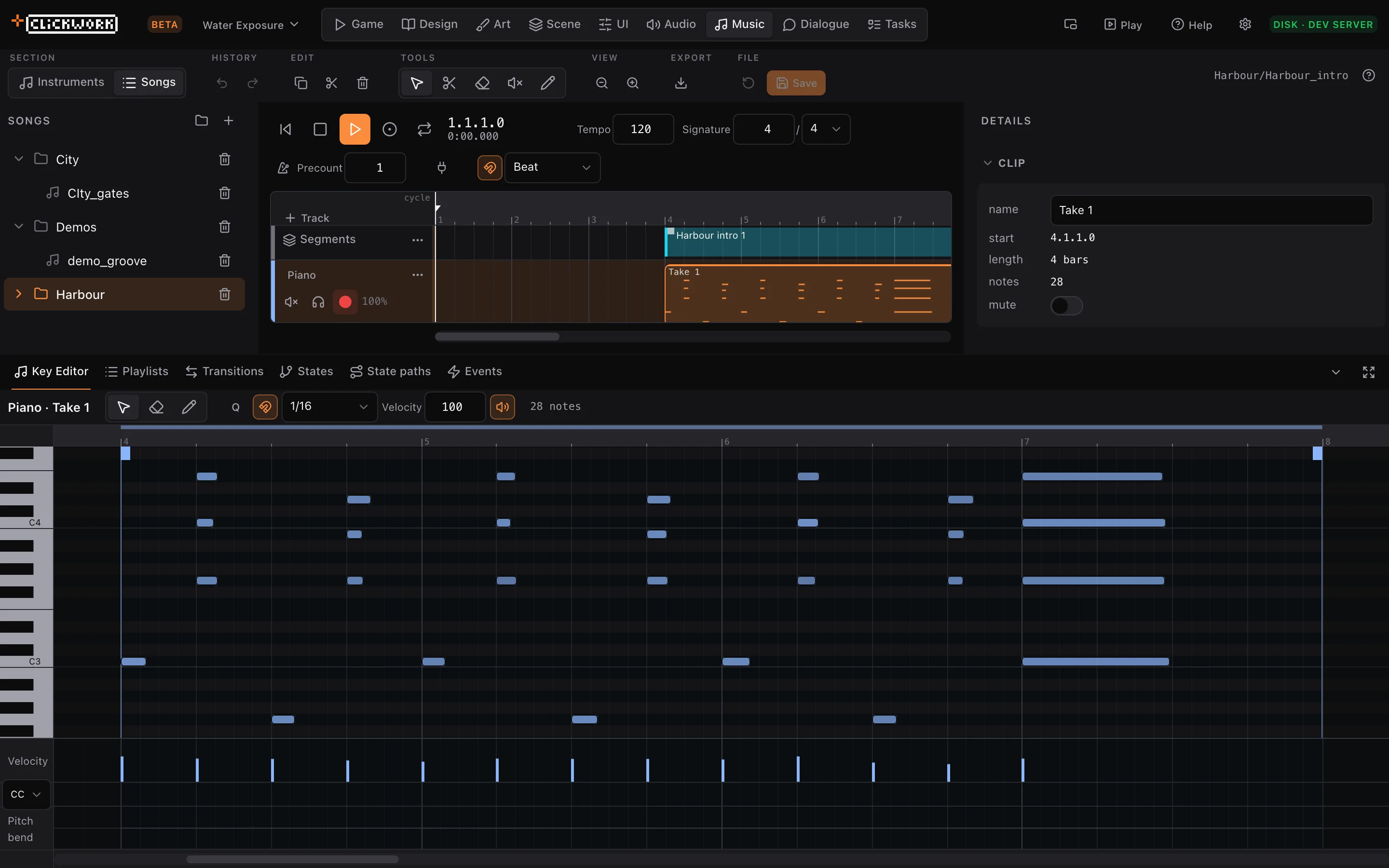Click the Add Track button

click(x=308, y=218)
